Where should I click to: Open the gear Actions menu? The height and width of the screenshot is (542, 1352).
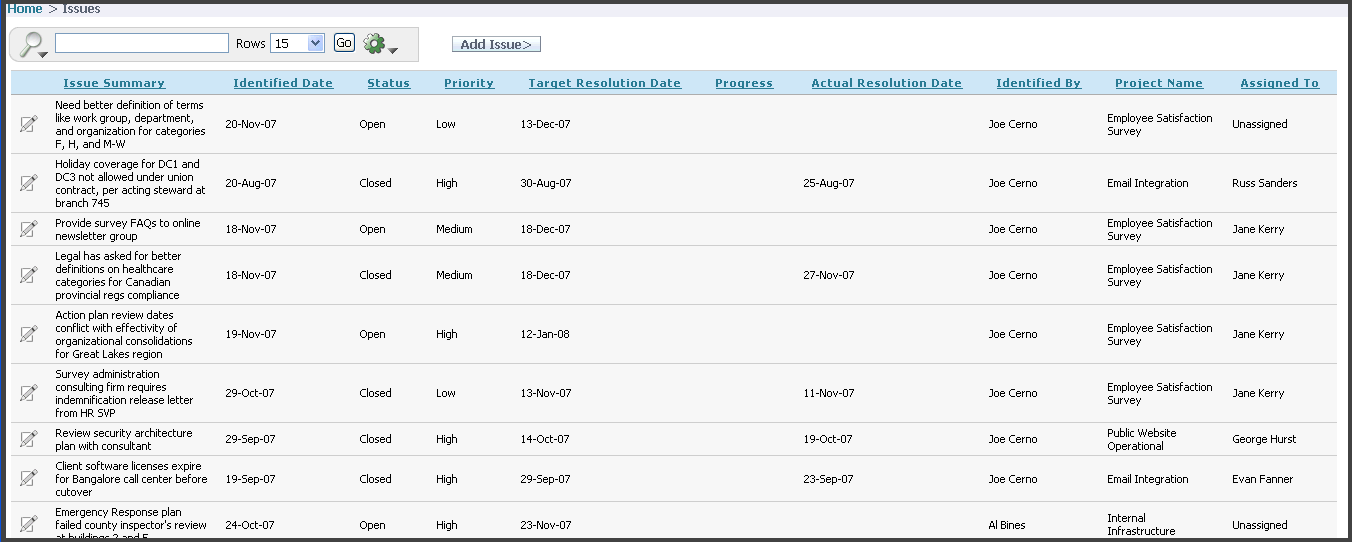coord(379,44)
